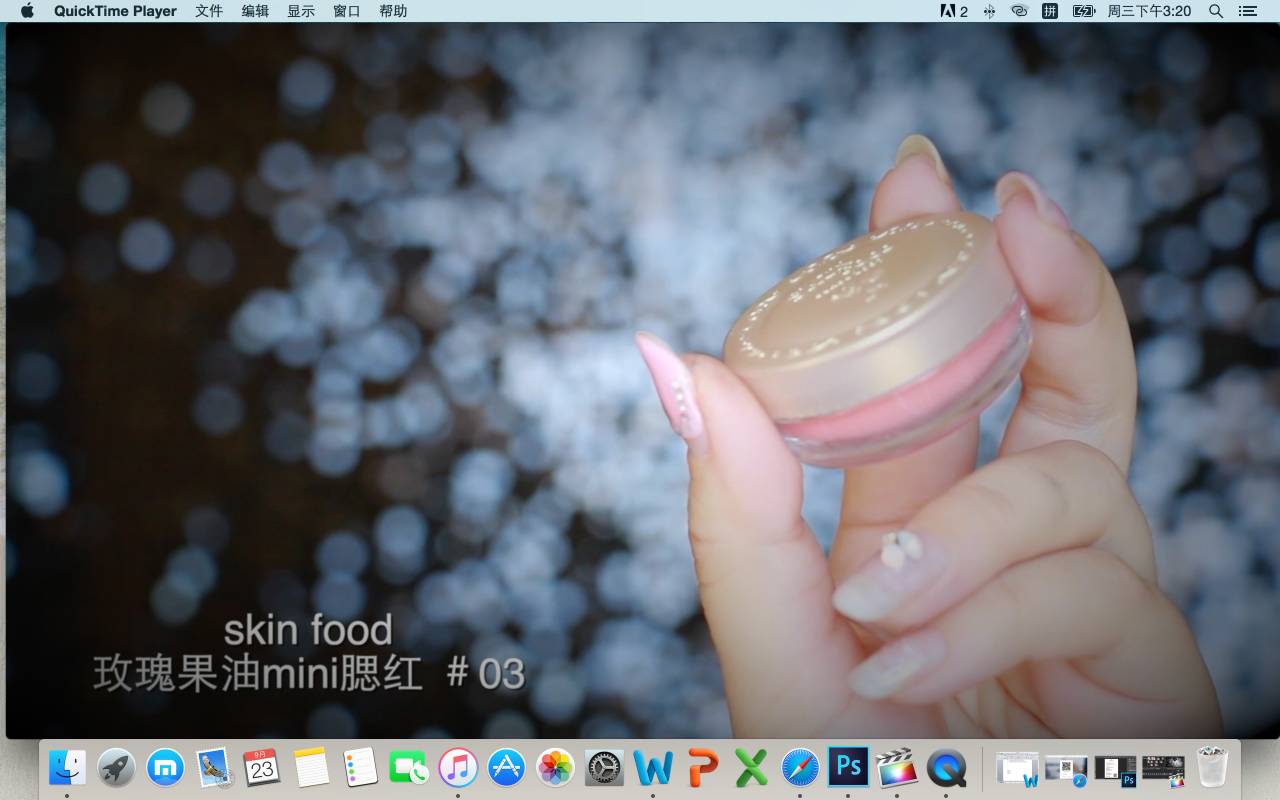Click Creative Cloud icon in menu bar
1280x800 pixels.
click(x=1019, y=11)
